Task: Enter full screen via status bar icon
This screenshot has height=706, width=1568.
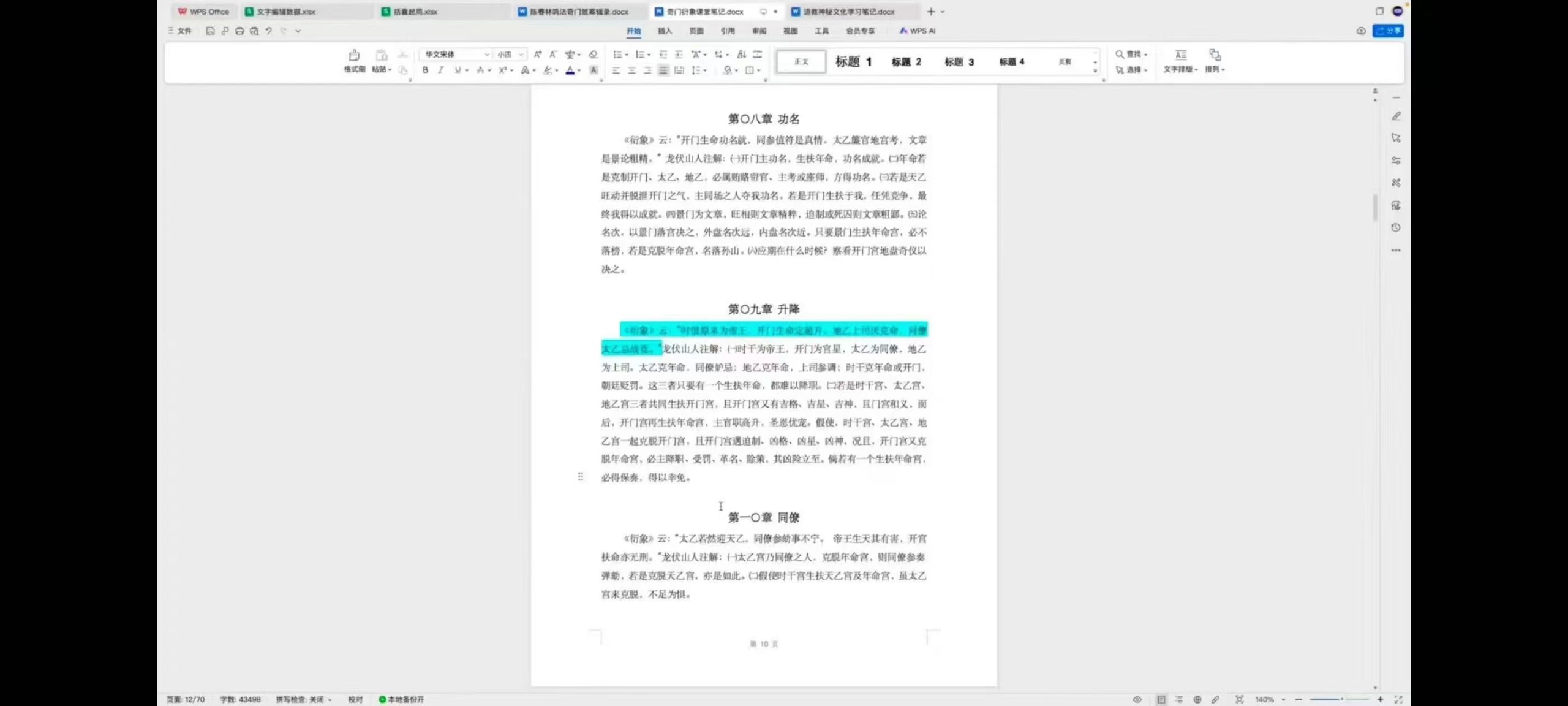Action: coord(1398,699)
